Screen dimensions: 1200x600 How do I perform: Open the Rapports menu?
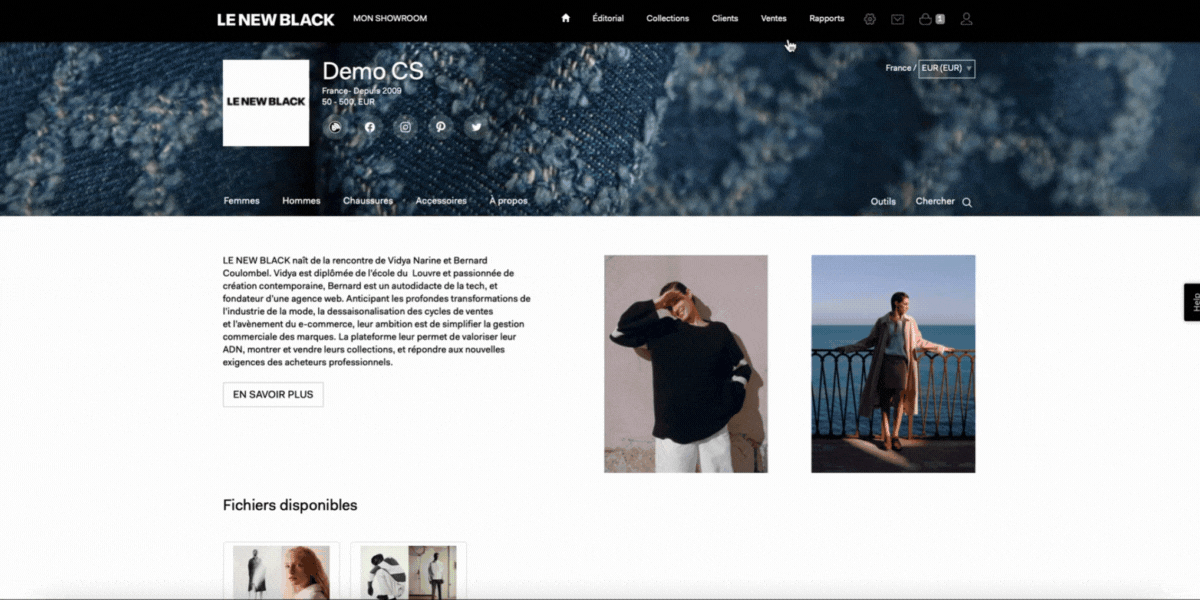(x=827, y=18)
